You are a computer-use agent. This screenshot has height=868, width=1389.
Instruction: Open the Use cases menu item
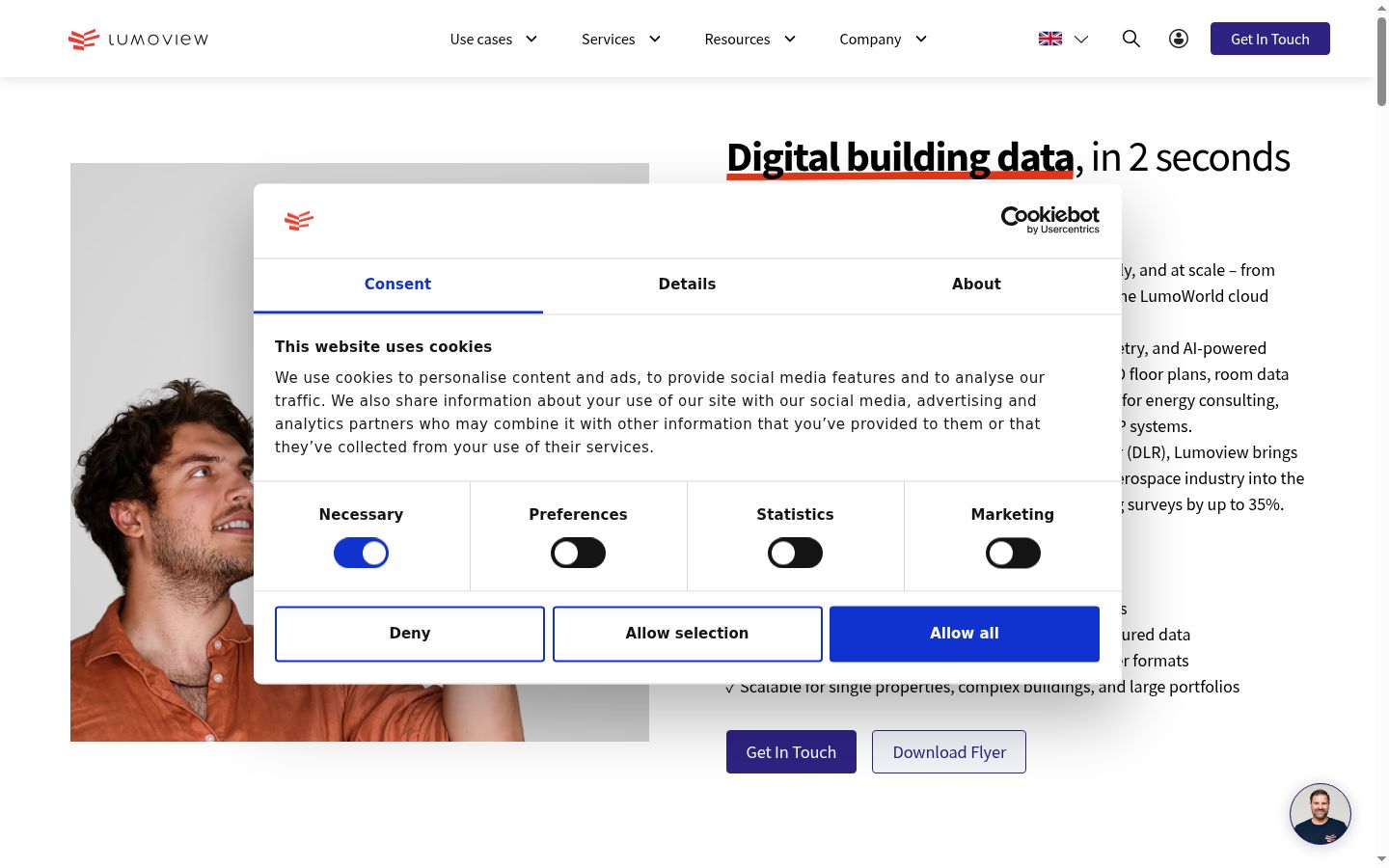click(481, 40)
